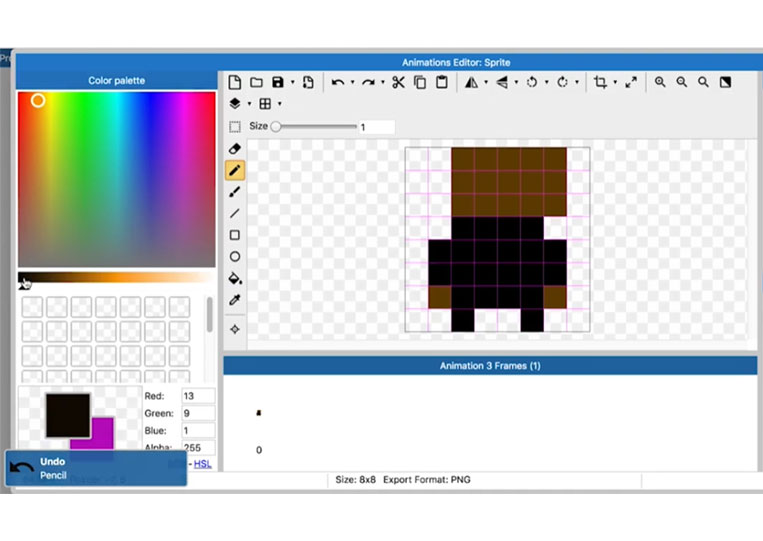Toggle the pixel grid icon
Viewport: 763px width, 541px height.
point(265,104)
